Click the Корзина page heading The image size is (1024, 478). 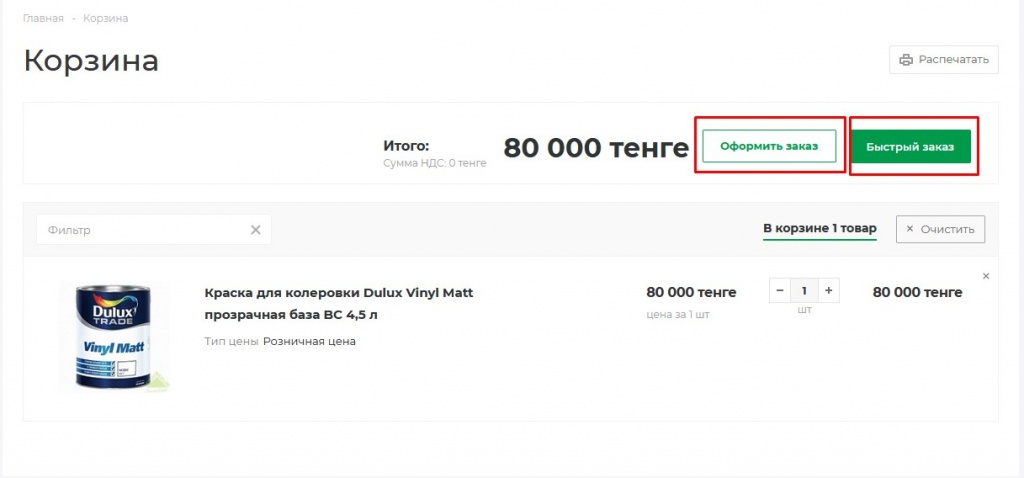[x=91, y=60]
